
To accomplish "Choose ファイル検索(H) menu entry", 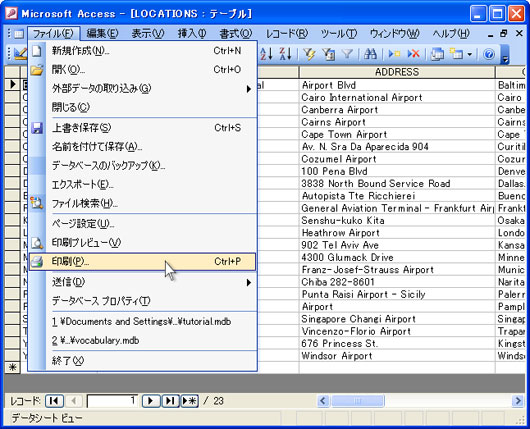I will 142,204.
